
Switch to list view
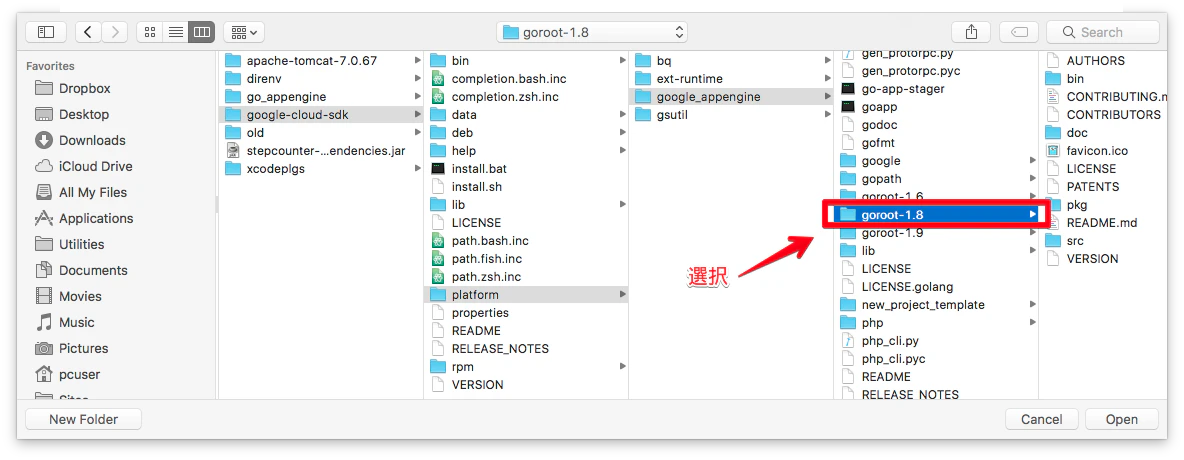click(x=175, y=32)
